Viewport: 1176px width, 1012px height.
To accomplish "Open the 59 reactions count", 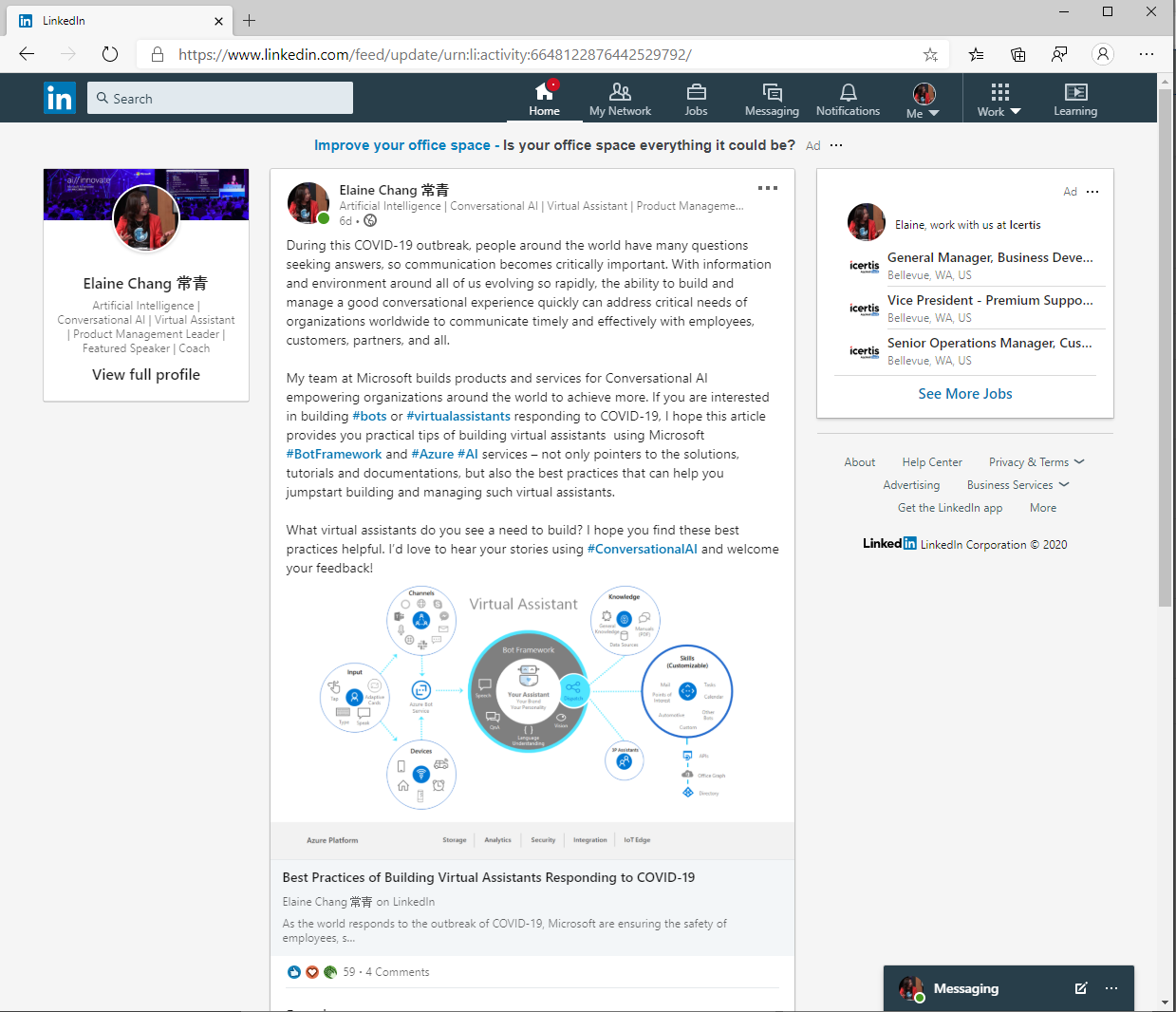I will (349, 972).
